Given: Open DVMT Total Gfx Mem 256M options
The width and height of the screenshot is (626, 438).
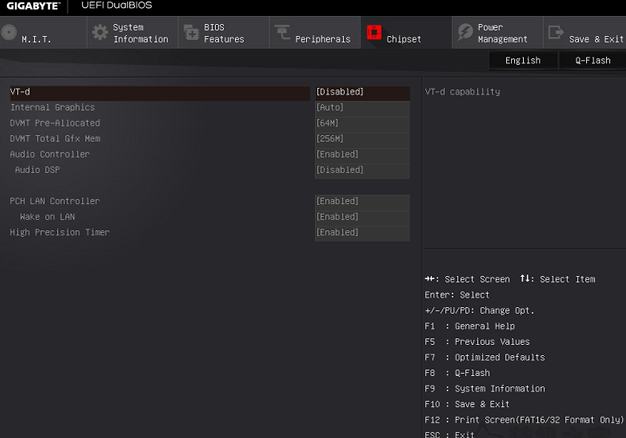Looking at the screenshot, I should (x=362, y=139).
